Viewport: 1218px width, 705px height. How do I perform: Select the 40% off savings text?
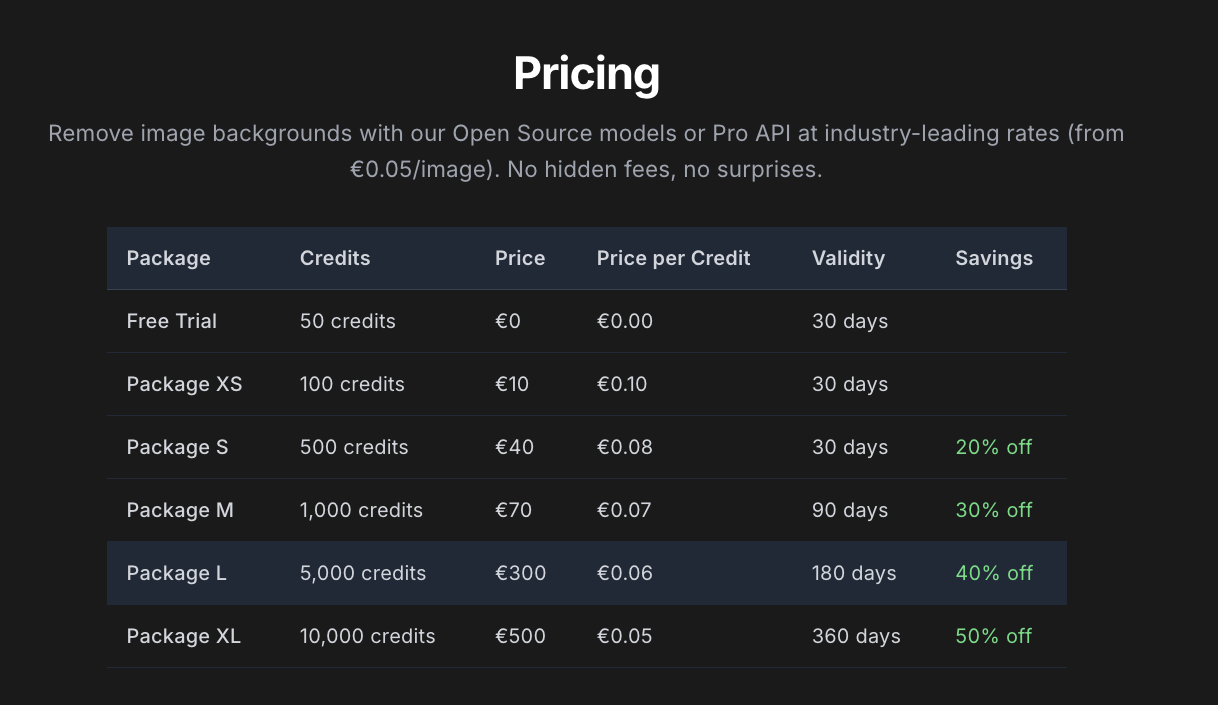click(993, 573)
